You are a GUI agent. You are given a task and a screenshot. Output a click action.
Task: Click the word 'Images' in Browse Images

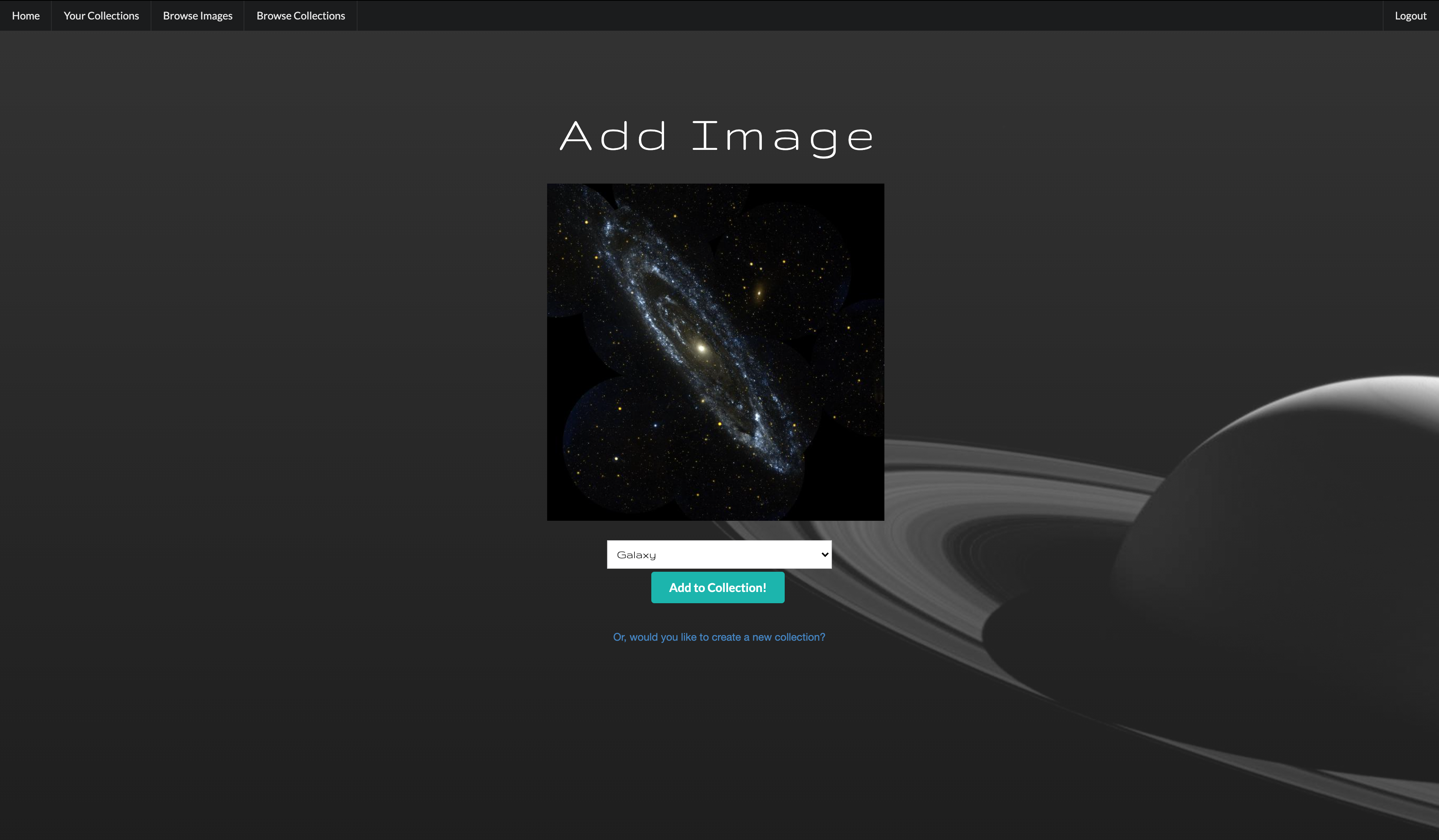point(216,15)
